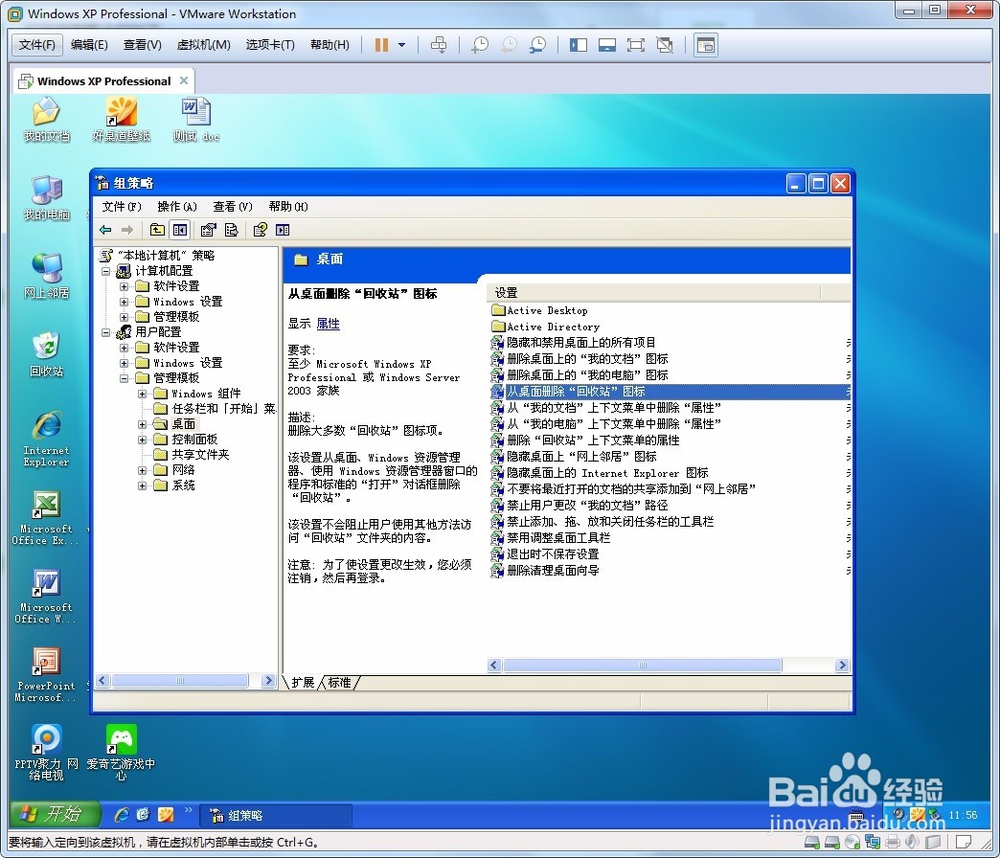
Task: Select PowerPoint desktop shortcut
Action: (46, 674)
